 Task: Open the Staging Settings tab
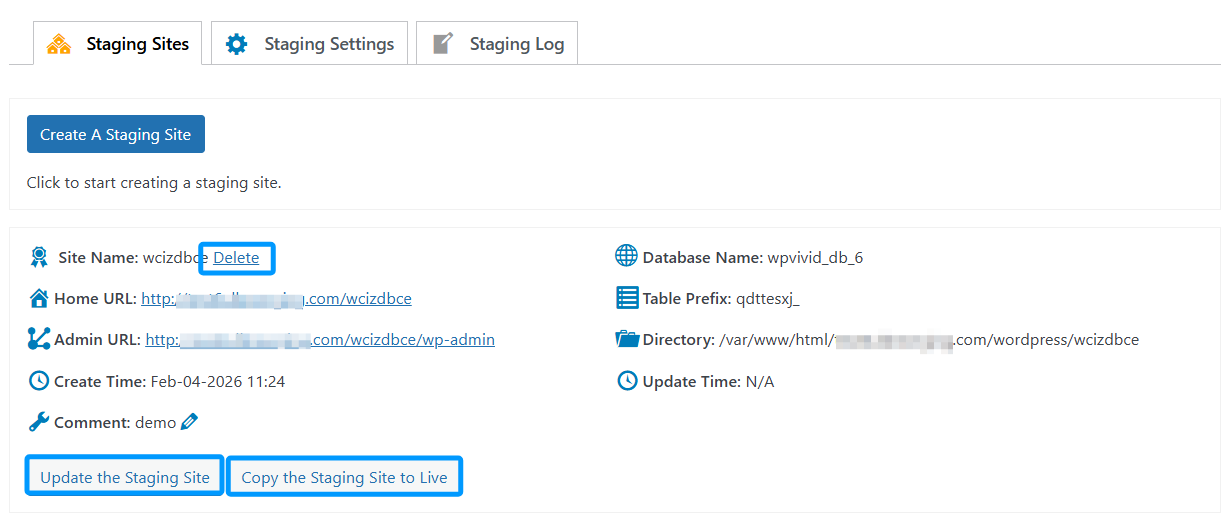pyautogui.click(x=310, y=44)
